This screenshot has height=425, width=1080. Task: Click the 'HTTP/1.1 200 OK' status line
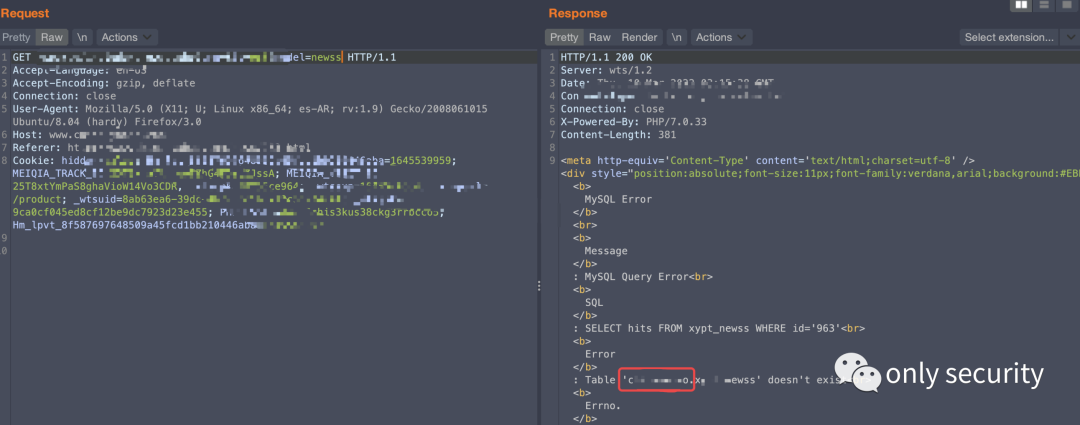tap(606, 57)
